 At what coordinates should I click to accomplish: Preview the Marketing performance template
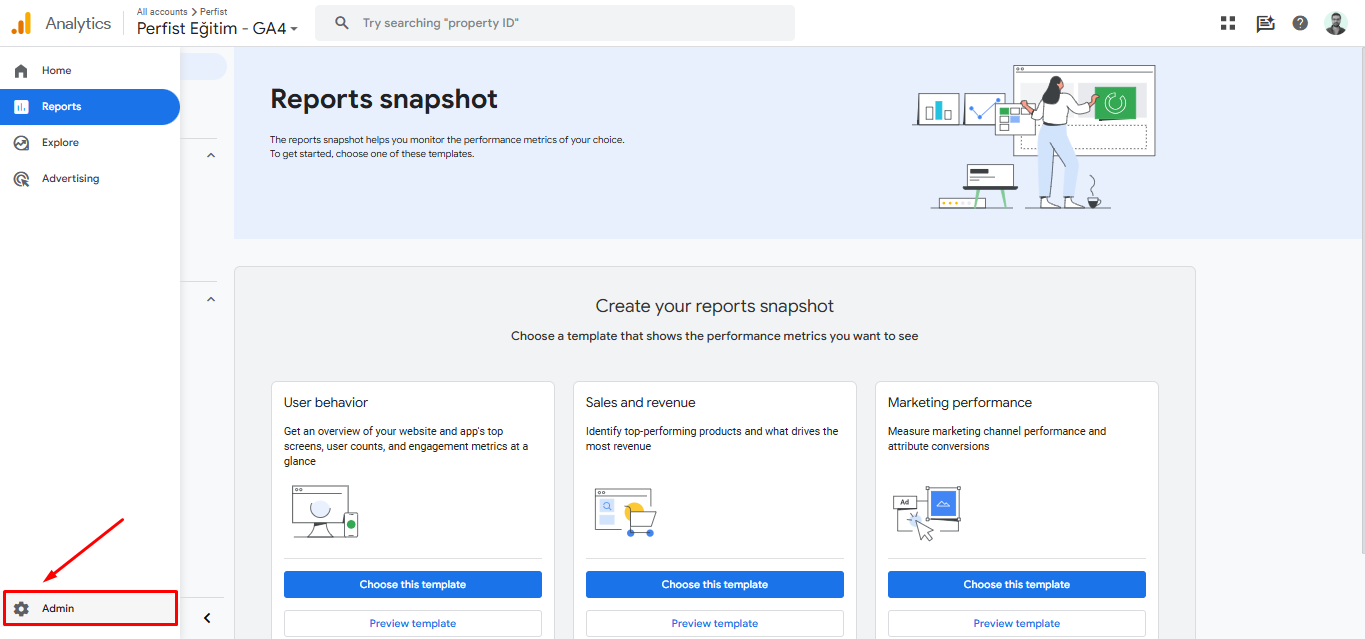[x=1016, y=623]
